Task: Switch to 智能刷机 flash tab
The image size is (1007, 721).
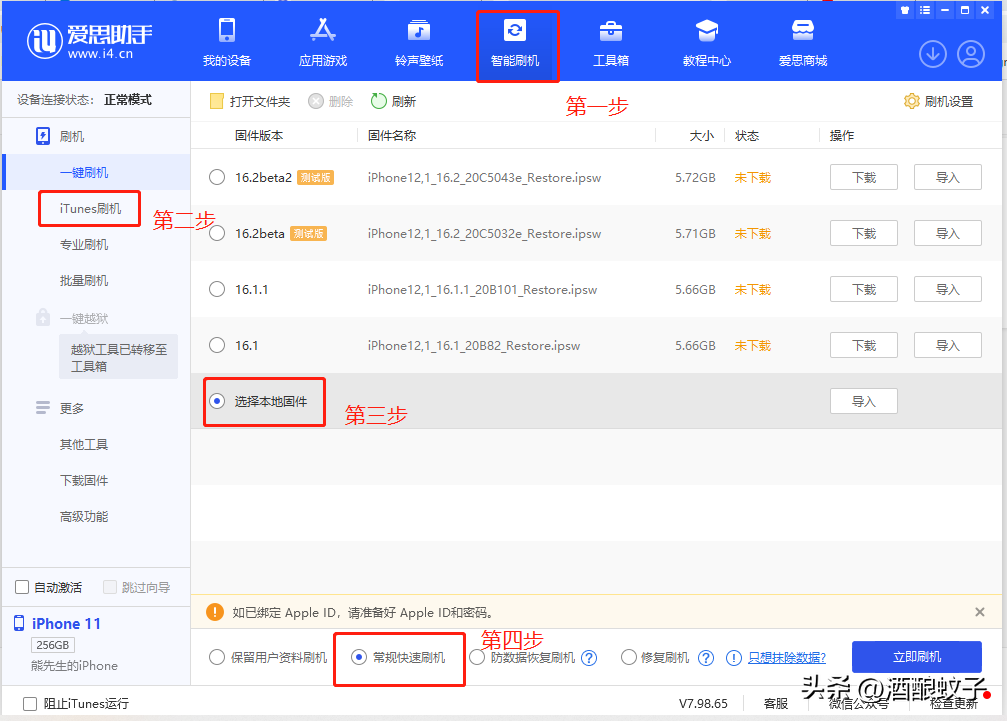Action: pyautogui.click(x=515, y=43)
